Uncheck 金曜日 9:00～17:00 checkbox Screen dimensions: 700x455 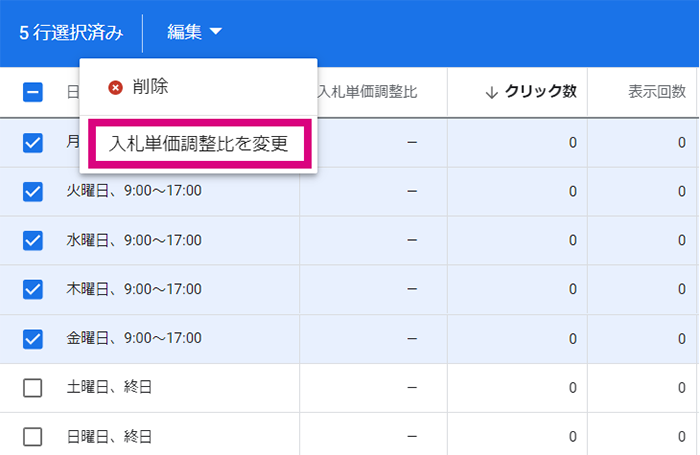[33, 339]
